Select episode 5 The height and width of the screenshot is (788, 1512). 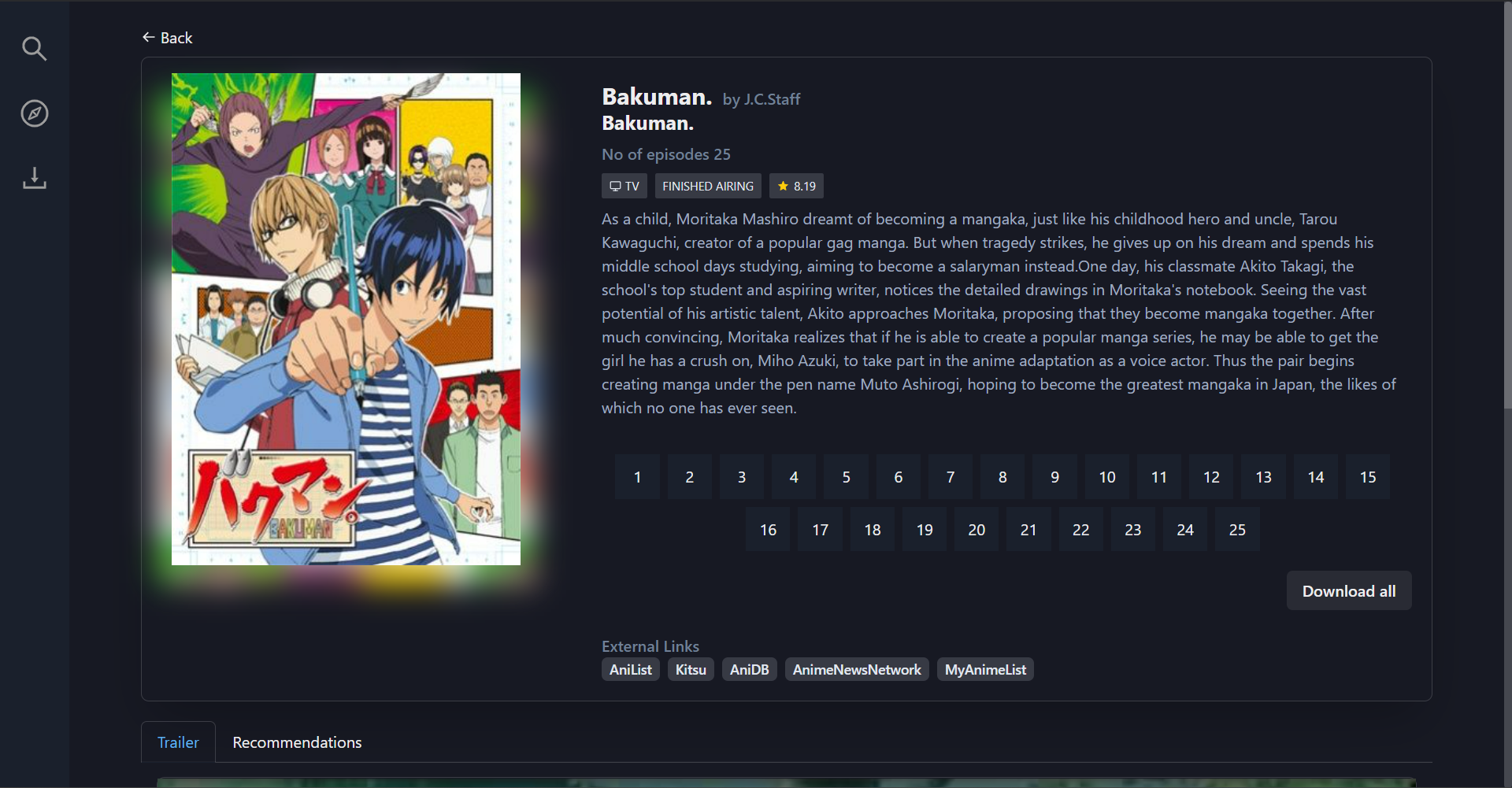tap(847, 476)
